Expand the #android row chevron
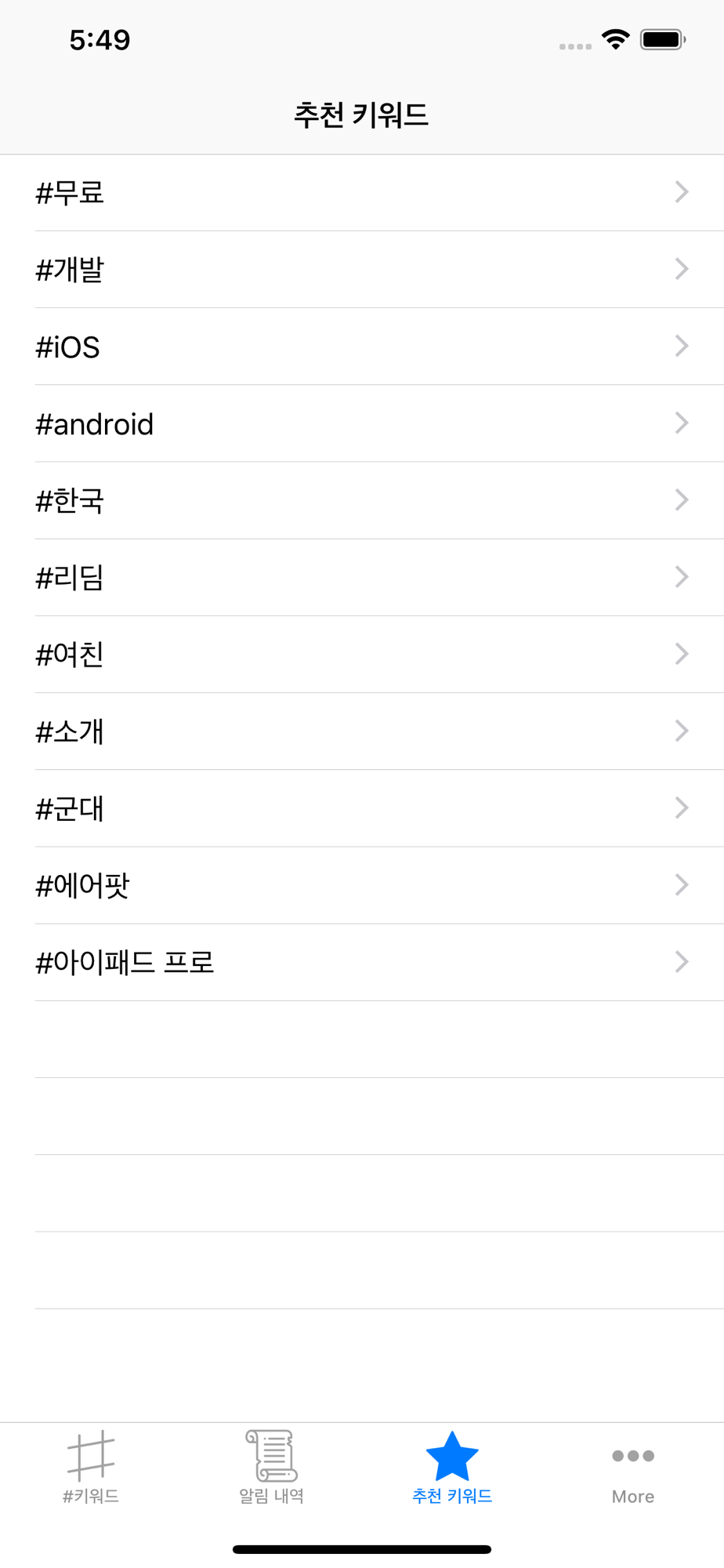This screenshot has height=1568, width=724. 682,423
